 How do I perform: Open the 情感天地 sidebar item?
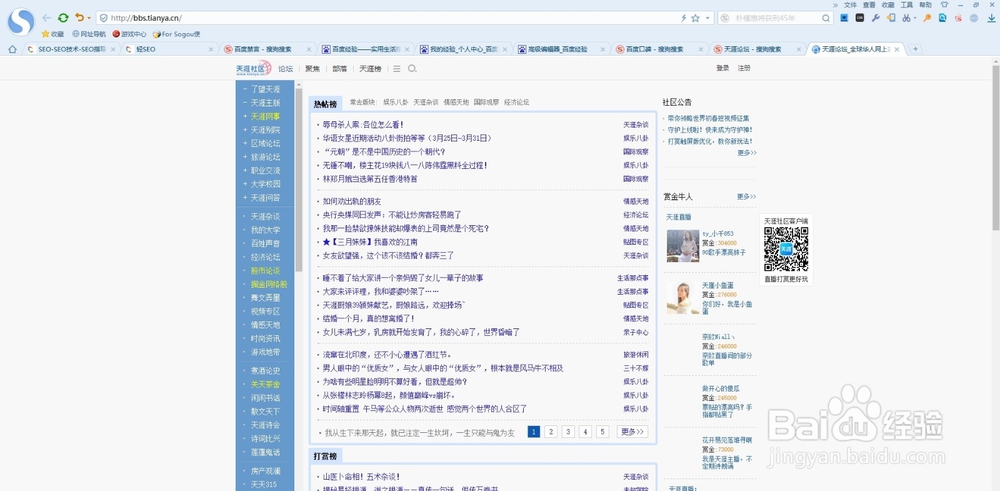(x=265, y=325)
